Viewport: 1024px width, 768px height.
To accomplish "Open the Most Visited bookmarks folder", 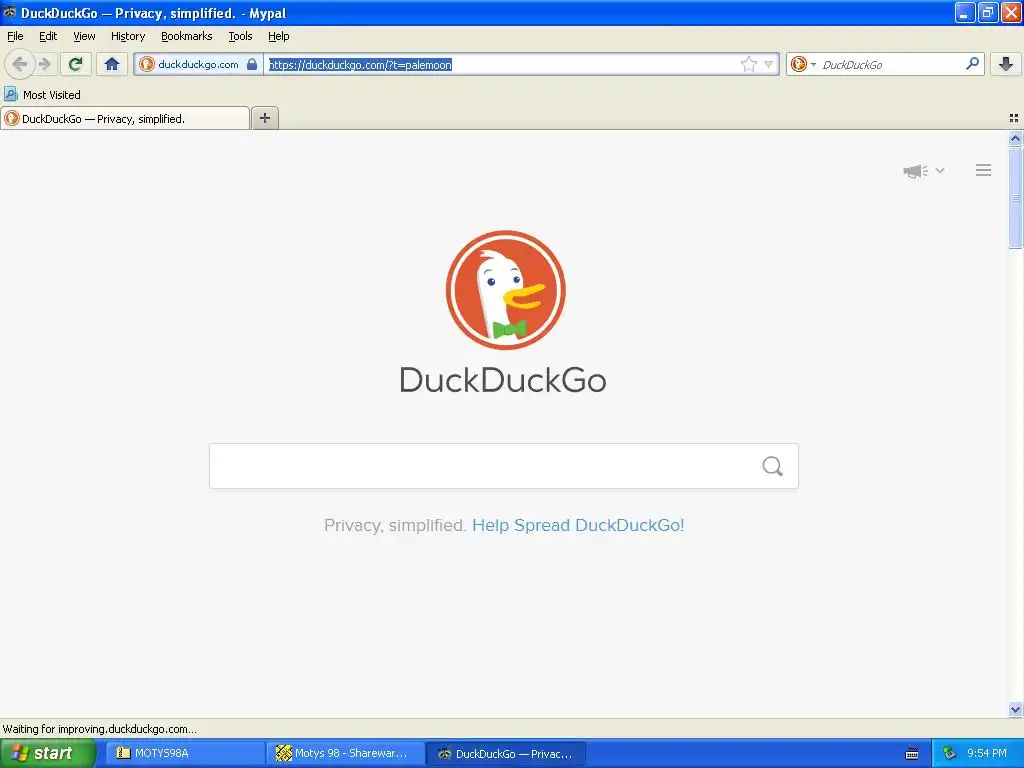I will pos(42,95).
